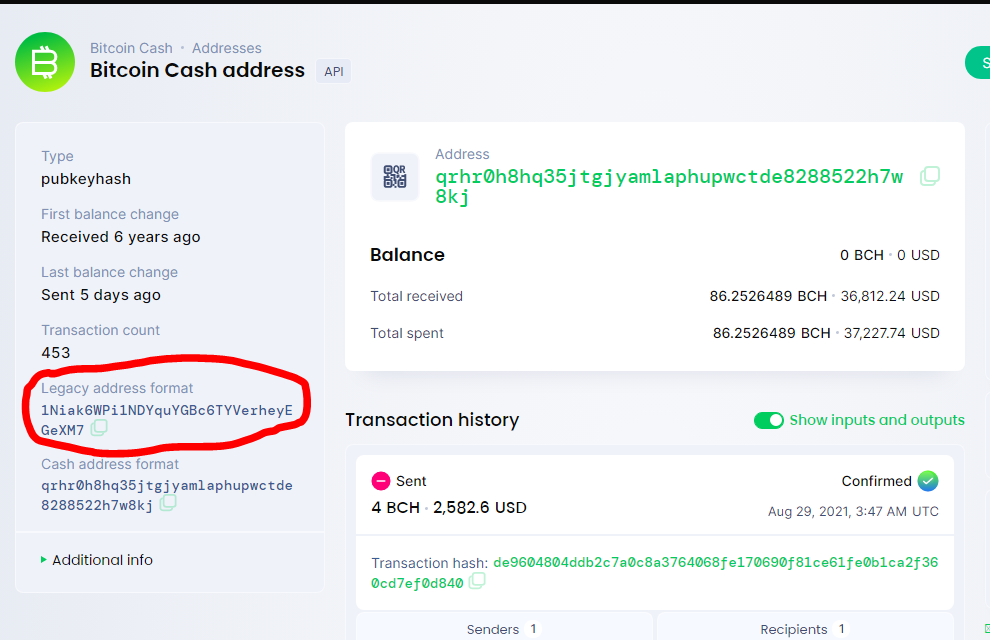The width and height of the screenshot is (990, 640).
Task: Click the green Bitcoin Cash logo
Action: 45,62
